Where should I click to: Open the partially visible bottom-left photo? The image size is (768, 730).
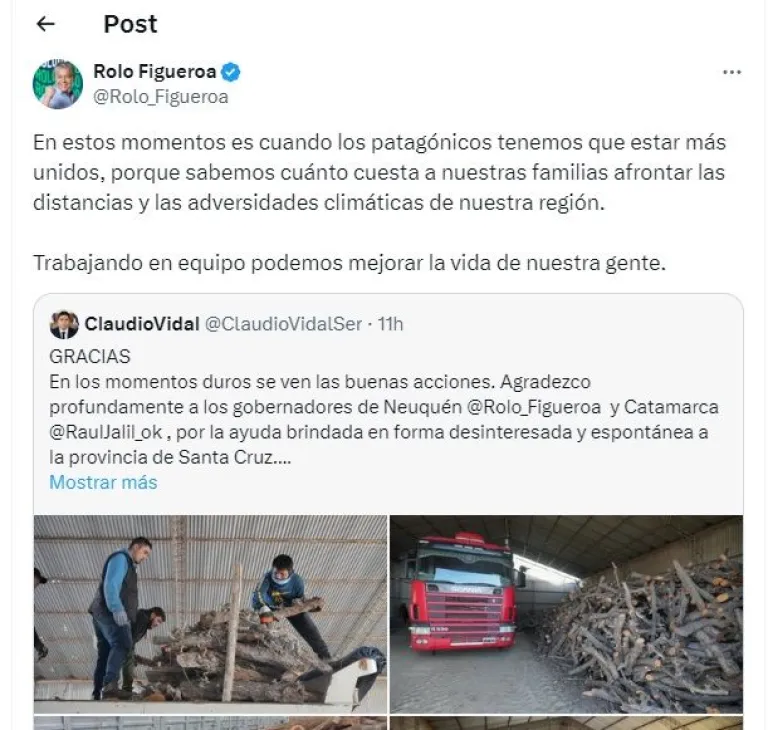210,723
